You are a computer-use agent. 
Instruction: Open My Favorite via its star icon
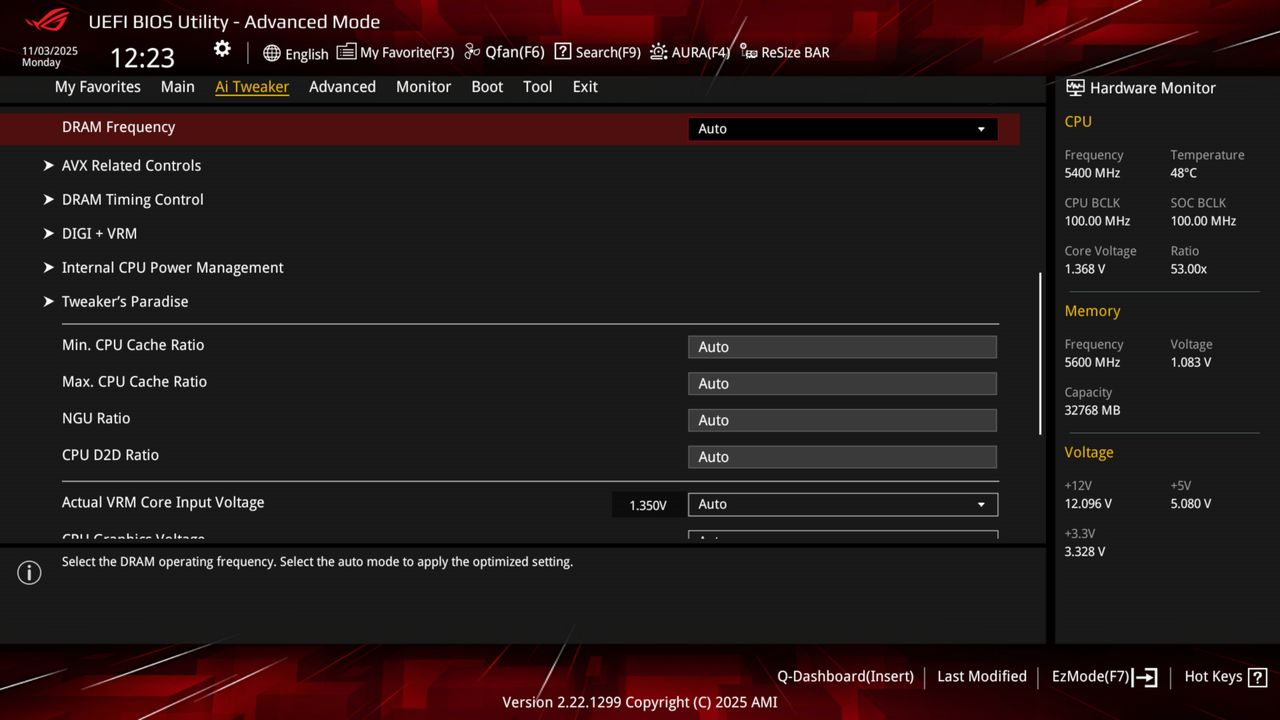point(345,51)
